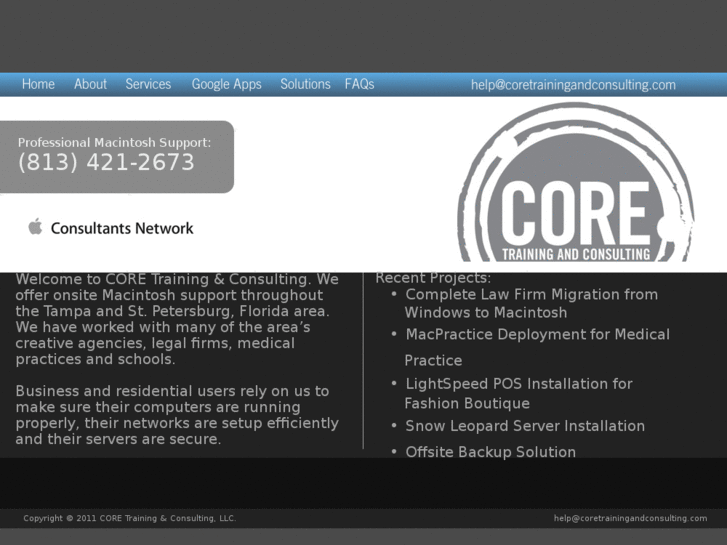
Task: Click the Apple logo icon
Action: 36,227
